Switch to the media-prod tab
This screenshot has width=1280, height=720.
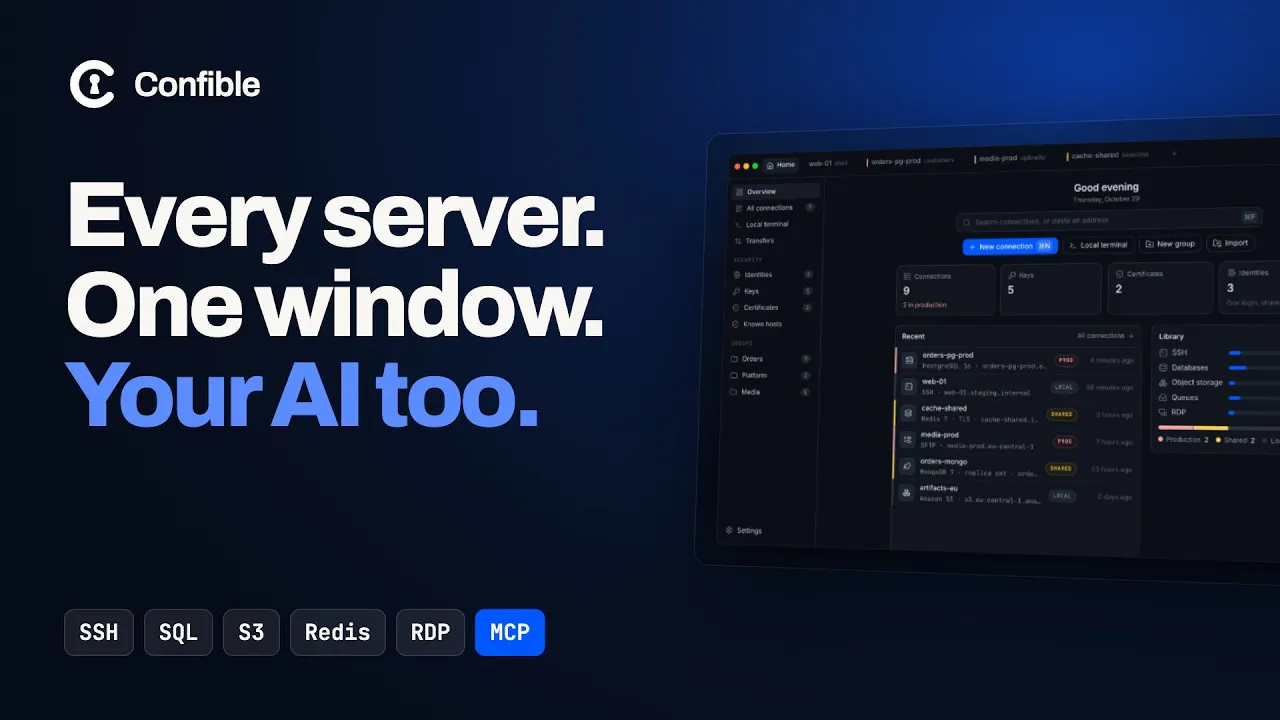[1012, 158]
